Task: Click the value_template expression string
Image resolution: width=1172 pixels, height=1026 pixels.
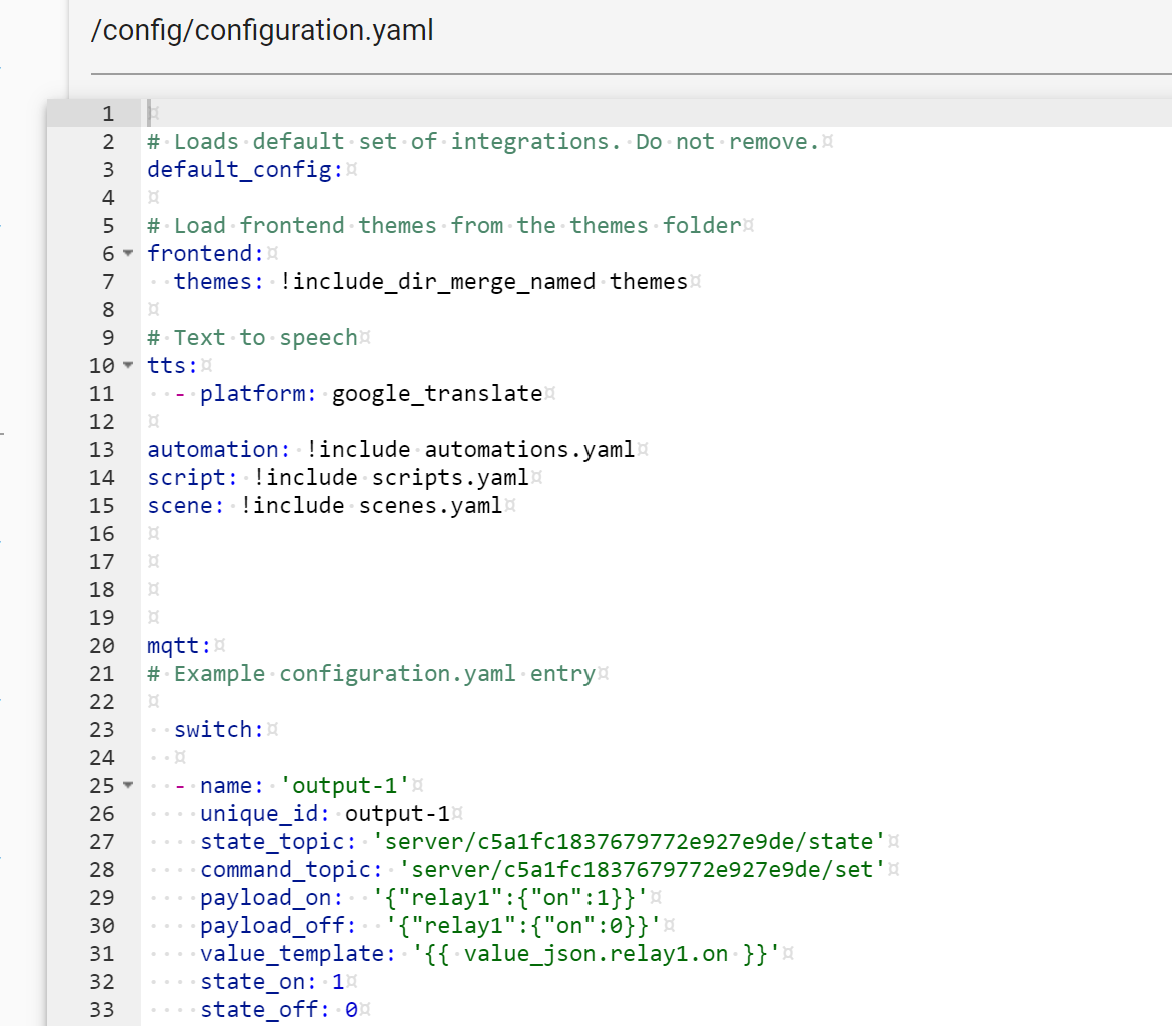Action: [x=595, y=954]
